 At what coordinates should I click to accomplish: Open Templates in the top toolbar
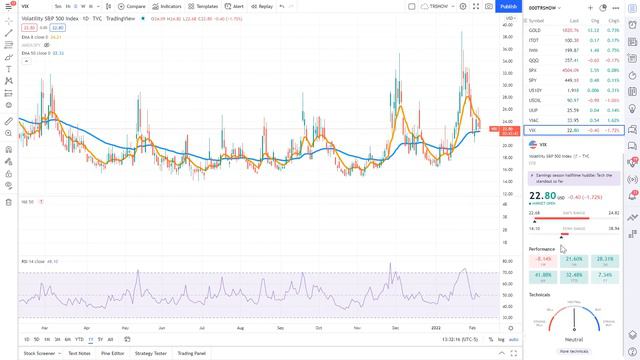pos(203,7)
